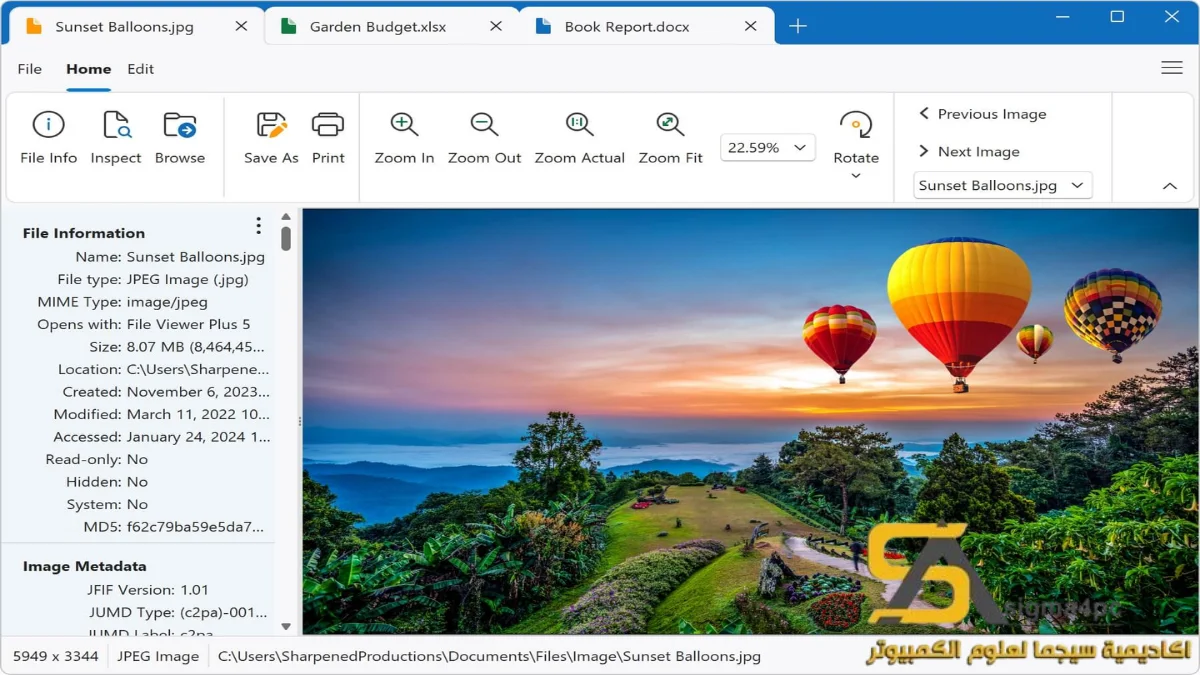Click the Location C:\Users\Sharpene... value
Viewport: 1200px width, 675px height.
[198, 369]
